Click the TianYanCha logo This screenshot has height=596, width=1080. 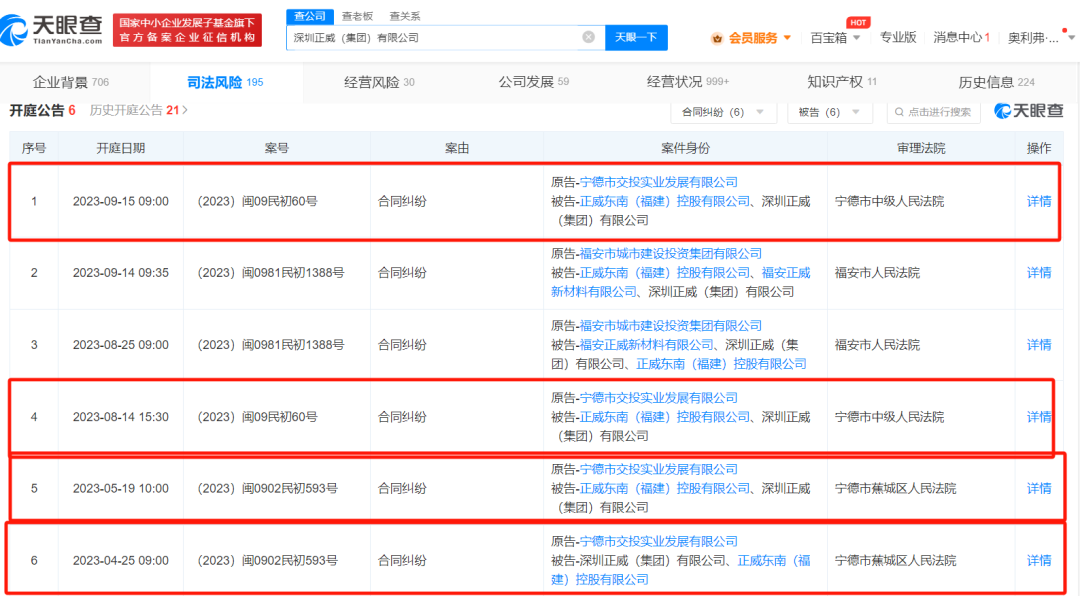pos(52,30)
